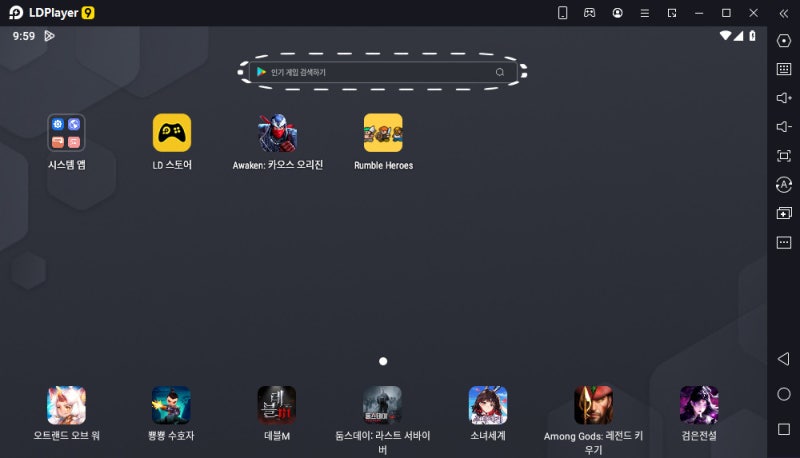Click the Wi-Fi status indicator
Viewport: 800px width, 458px height.
(x=725, y=35)
